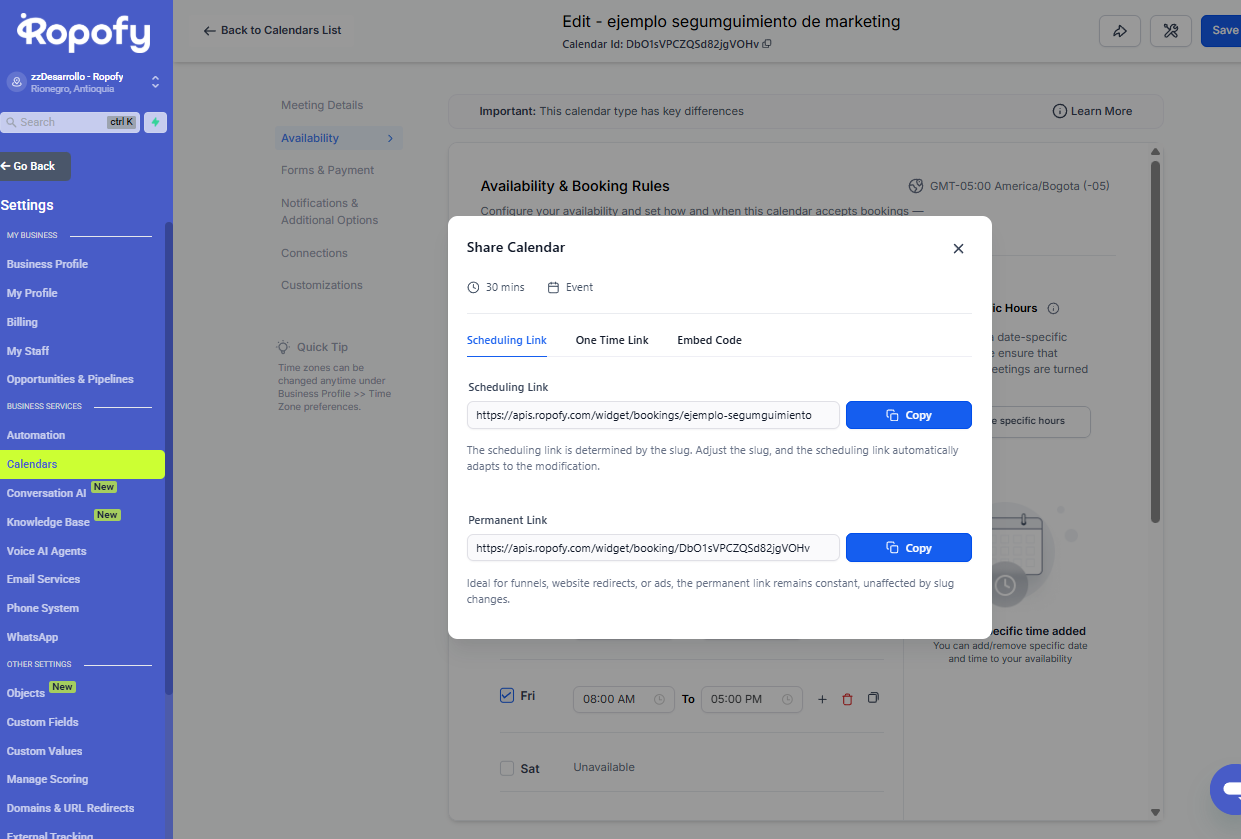
Task: Copy the Scheduling Link
Action: pos(908,415)
